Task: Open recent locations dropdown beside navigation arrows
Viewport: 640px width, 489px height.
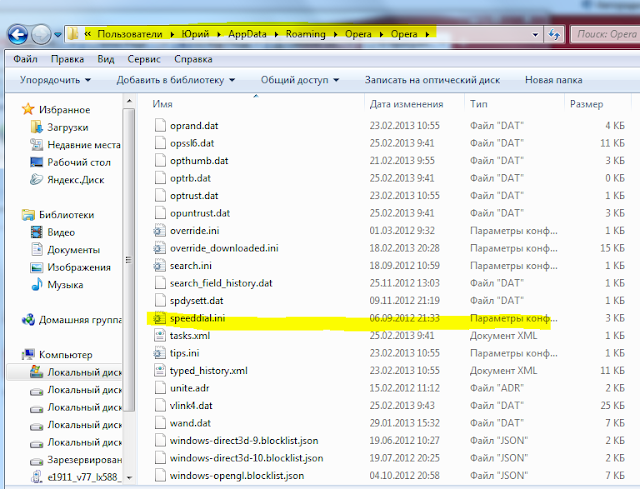Action: (58, 35)
